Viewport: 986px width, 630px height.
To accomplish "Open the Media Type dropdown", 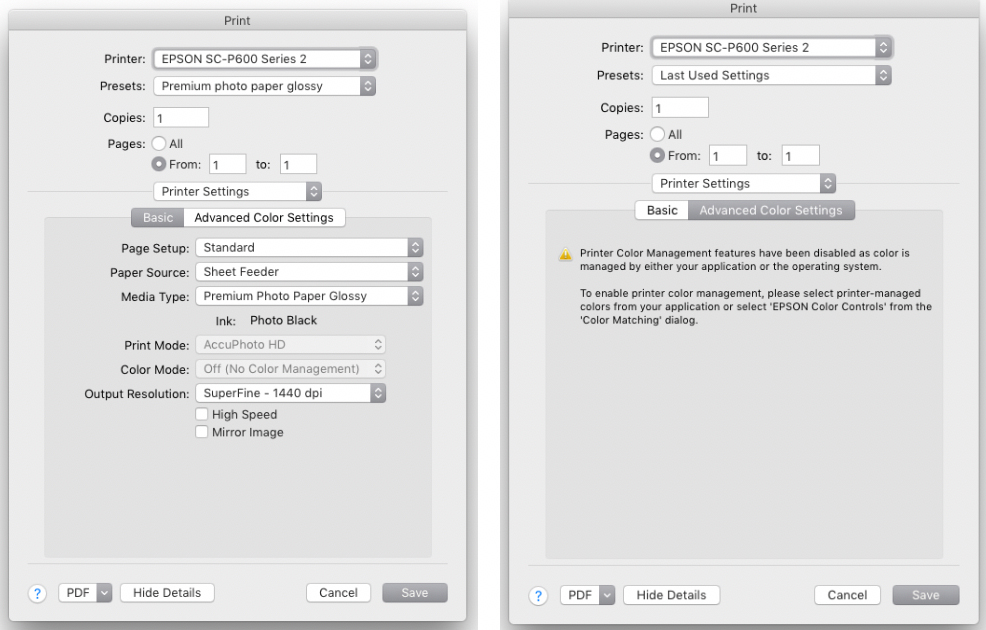I will (309, 296).
